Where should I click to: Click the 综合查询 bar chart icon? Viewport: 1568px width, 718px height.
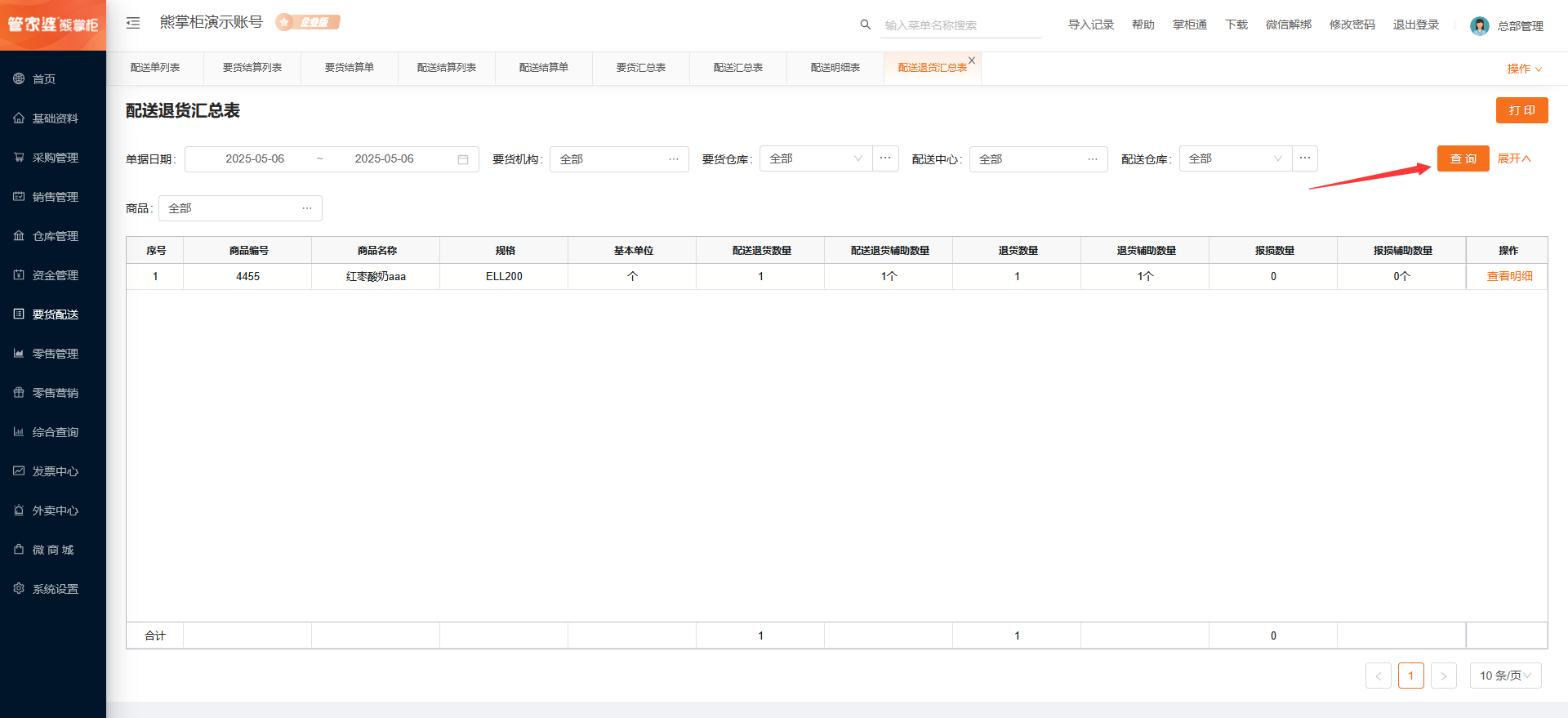click(x=19, y=431)
